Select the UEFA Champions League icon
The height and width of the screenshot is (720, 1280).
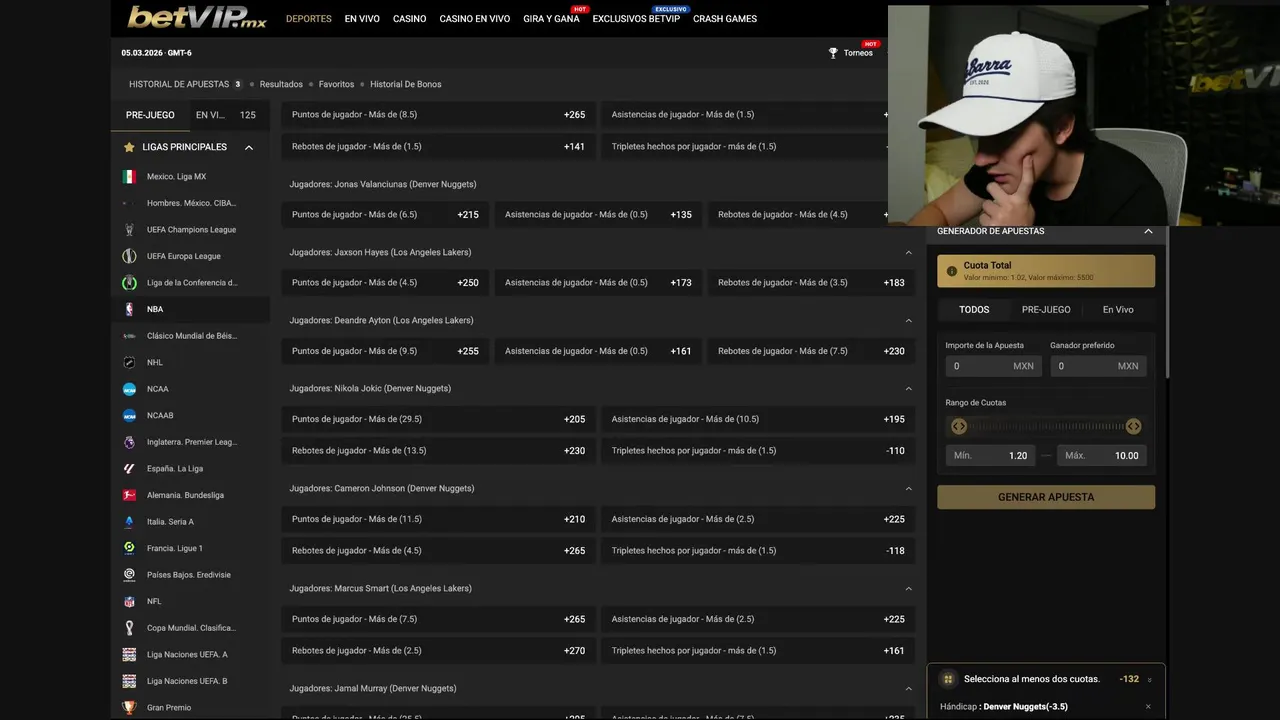pos(129,230)
